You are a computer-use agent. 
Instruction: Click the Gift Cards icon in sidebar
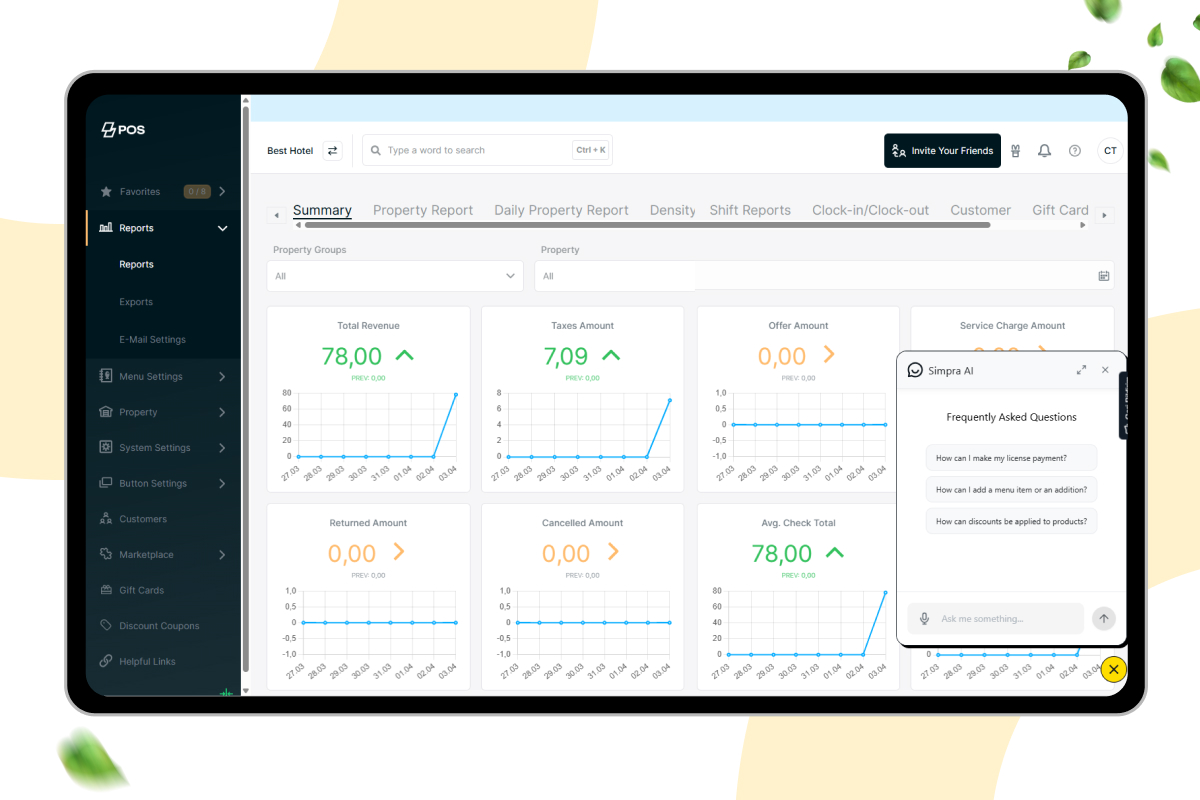[x=106, y=590]
